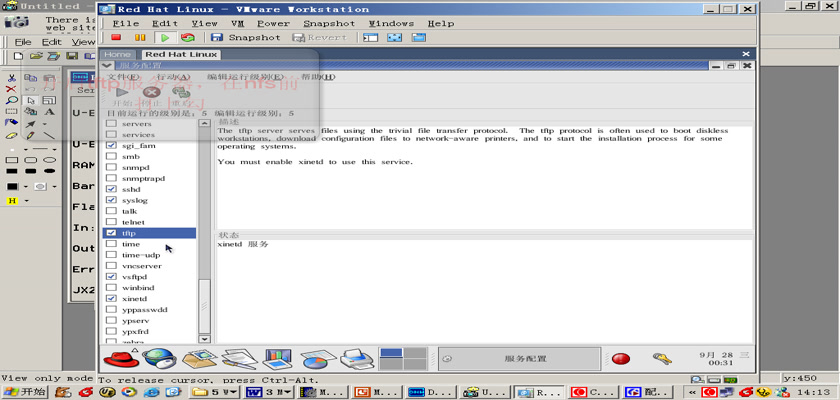Select the winbind service row
Screen dimensions: 840x400
[x=149, y=288]
